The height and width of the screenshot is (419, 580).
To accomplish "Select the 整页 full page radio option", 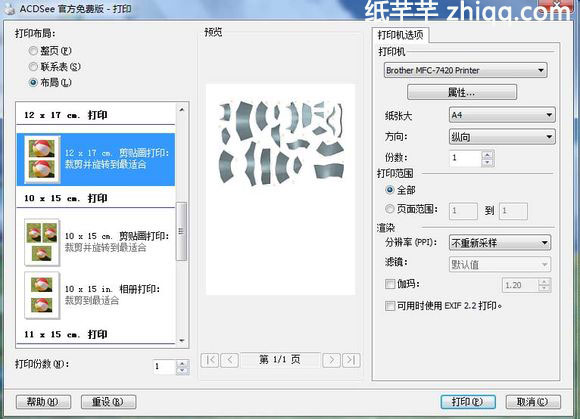I will coord(33,50).
